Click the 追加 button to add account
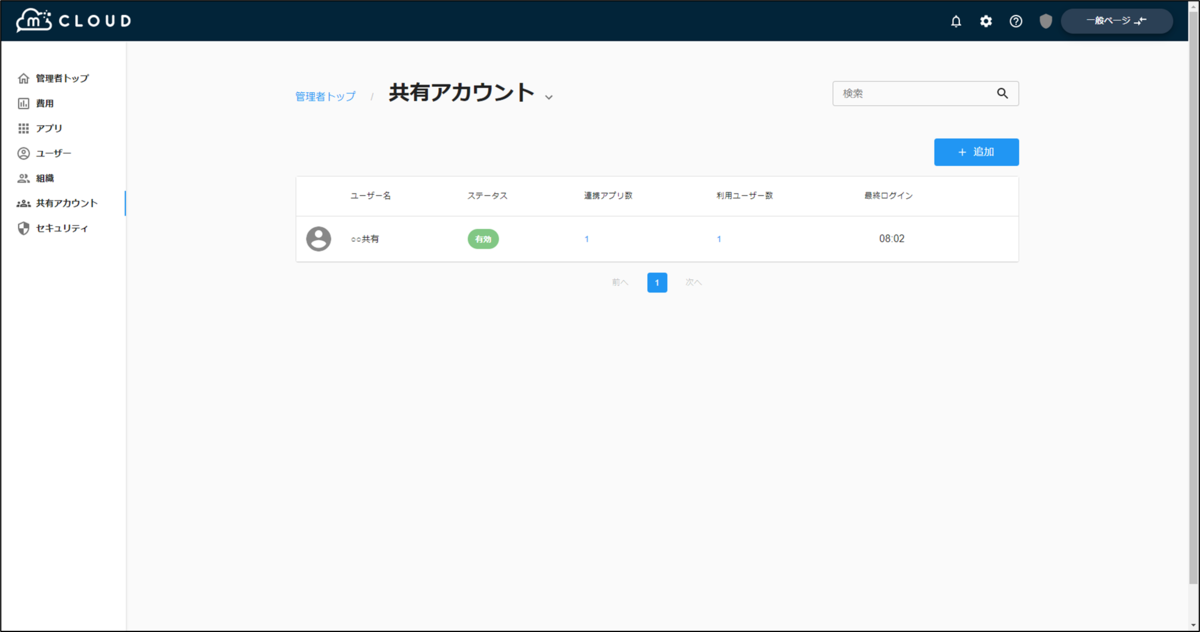Screen dimensions: 1200x632 coord(976,151)
